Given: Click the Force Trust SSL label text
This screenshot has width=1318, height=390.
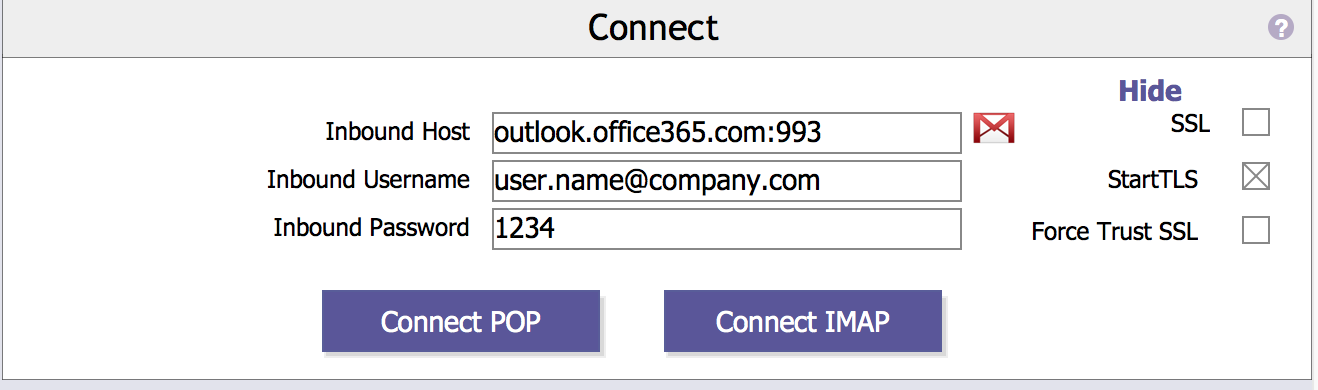Looking at the screenshot, I should pyautogui.click(x=1115, y=233).
